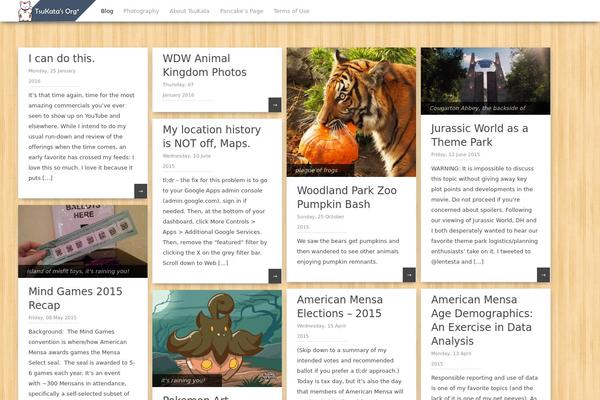Open arrow button on Woodland Park Zoo card
This screenshot has height=400, width=600.
click(409, 275)
